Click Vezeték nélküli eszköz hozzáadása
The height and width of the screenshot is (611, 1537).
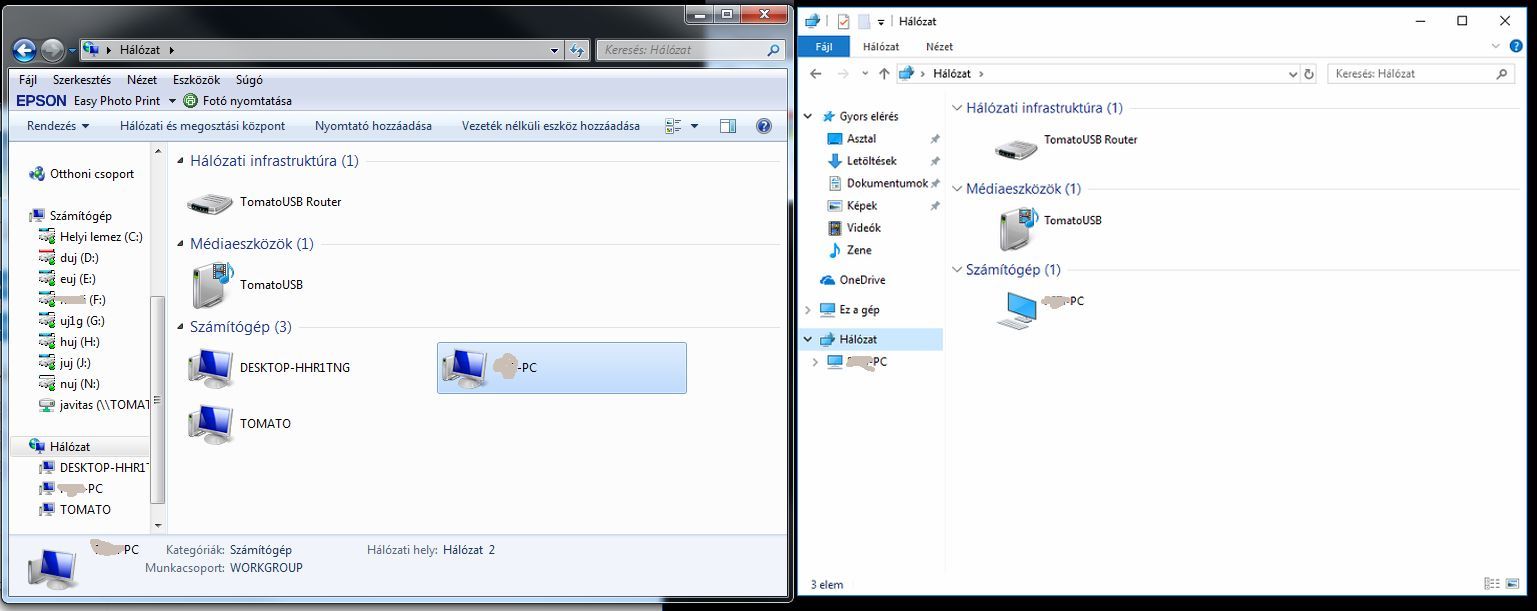coord(551,126)
